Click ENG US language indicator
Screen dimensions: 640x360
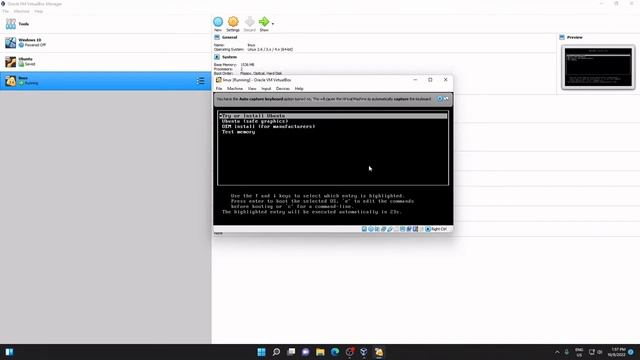coord(579,352)
